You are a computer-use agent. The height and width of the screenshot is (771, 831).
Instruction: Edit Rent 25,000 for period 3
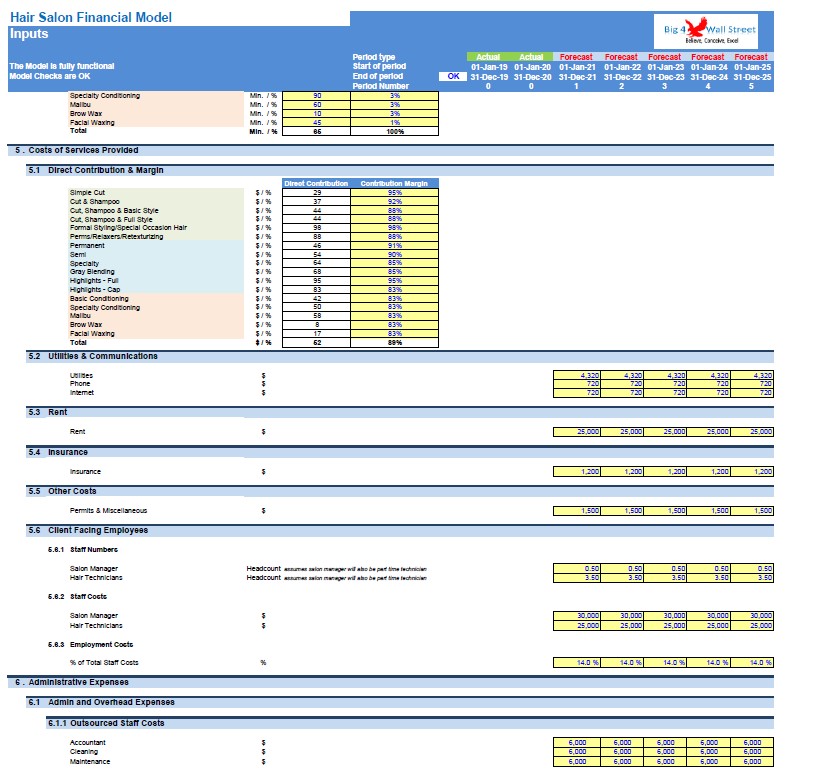click(665, 432)
